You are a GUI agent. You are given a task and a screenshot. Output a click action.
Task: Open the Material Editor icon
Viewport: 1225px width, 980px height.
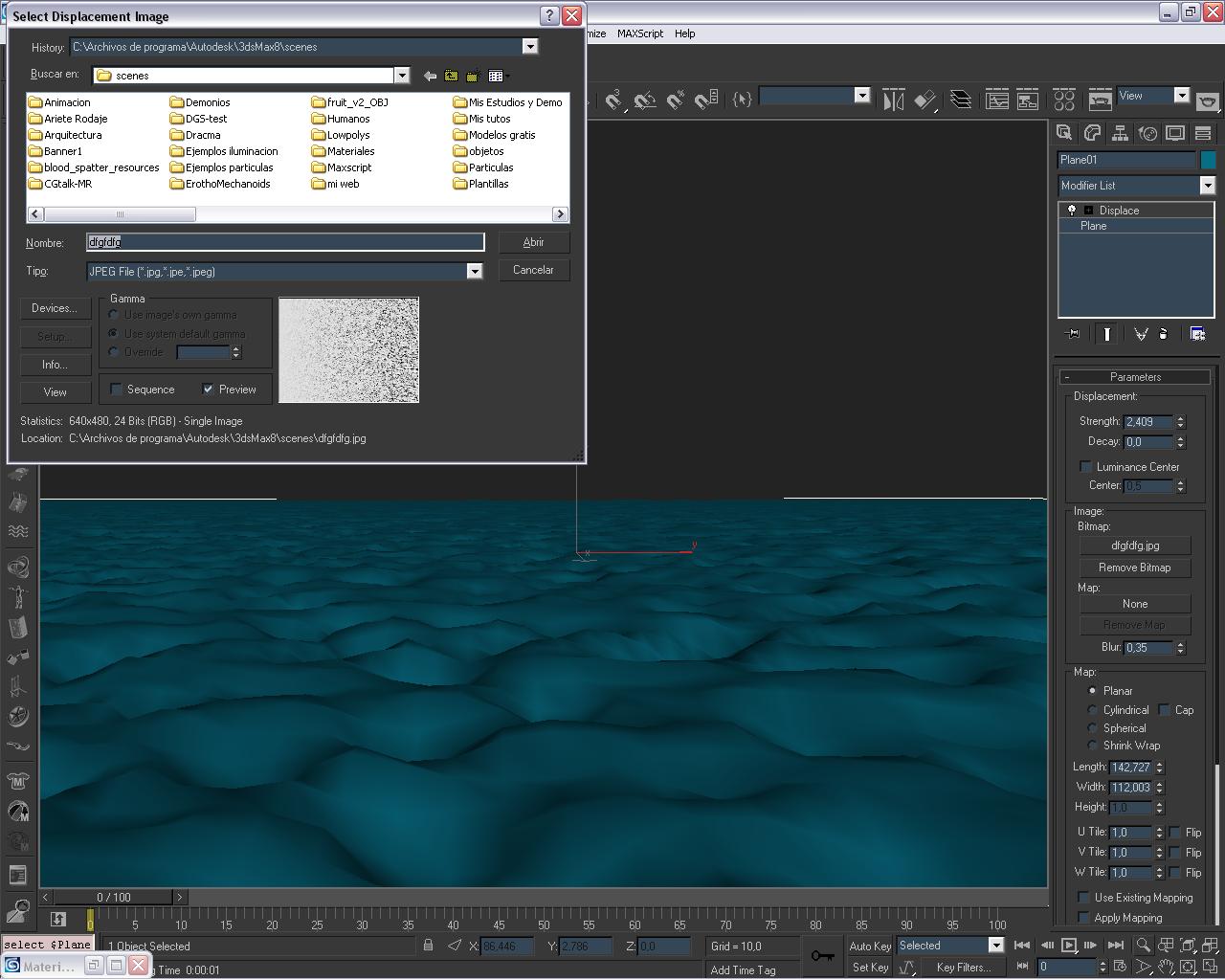pos(1064,100)
